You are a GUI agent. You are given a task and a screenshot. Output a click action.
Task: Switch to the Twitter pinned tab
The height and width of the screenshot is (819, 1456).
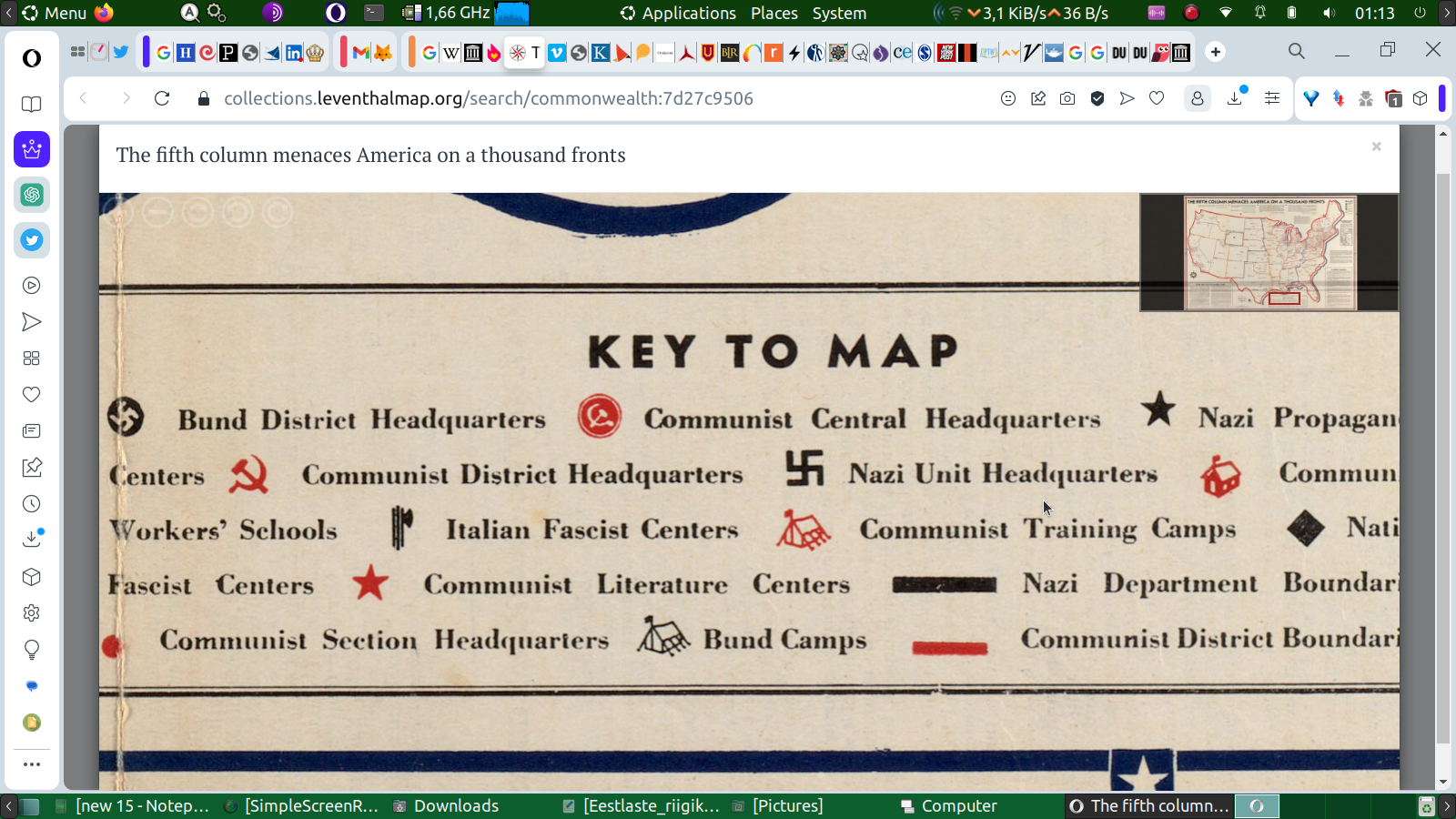[120, 52]
